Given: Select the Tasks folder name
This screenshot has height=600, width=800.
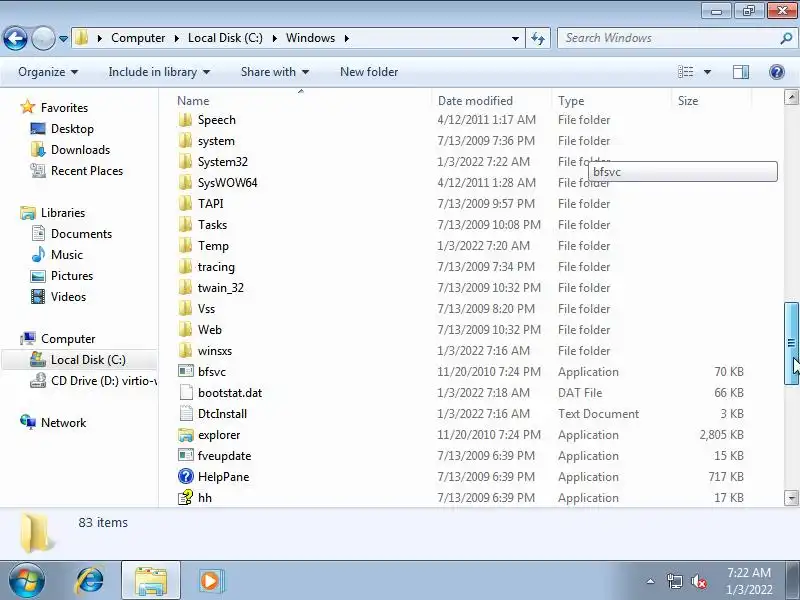Looking at the screenshot, I should click(x=212, y=225).
